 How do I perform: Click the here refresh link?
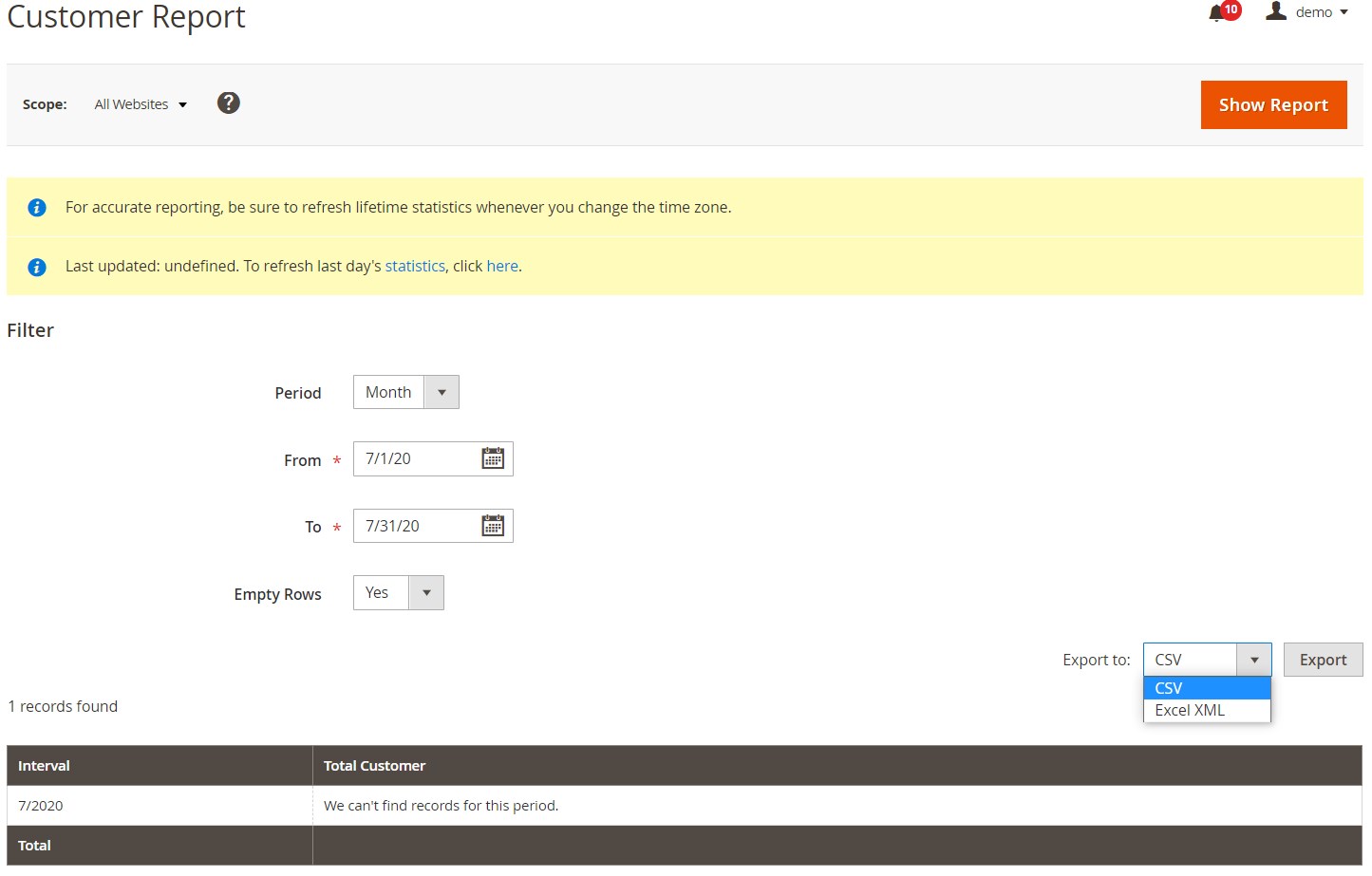click(x=502, y=266)
